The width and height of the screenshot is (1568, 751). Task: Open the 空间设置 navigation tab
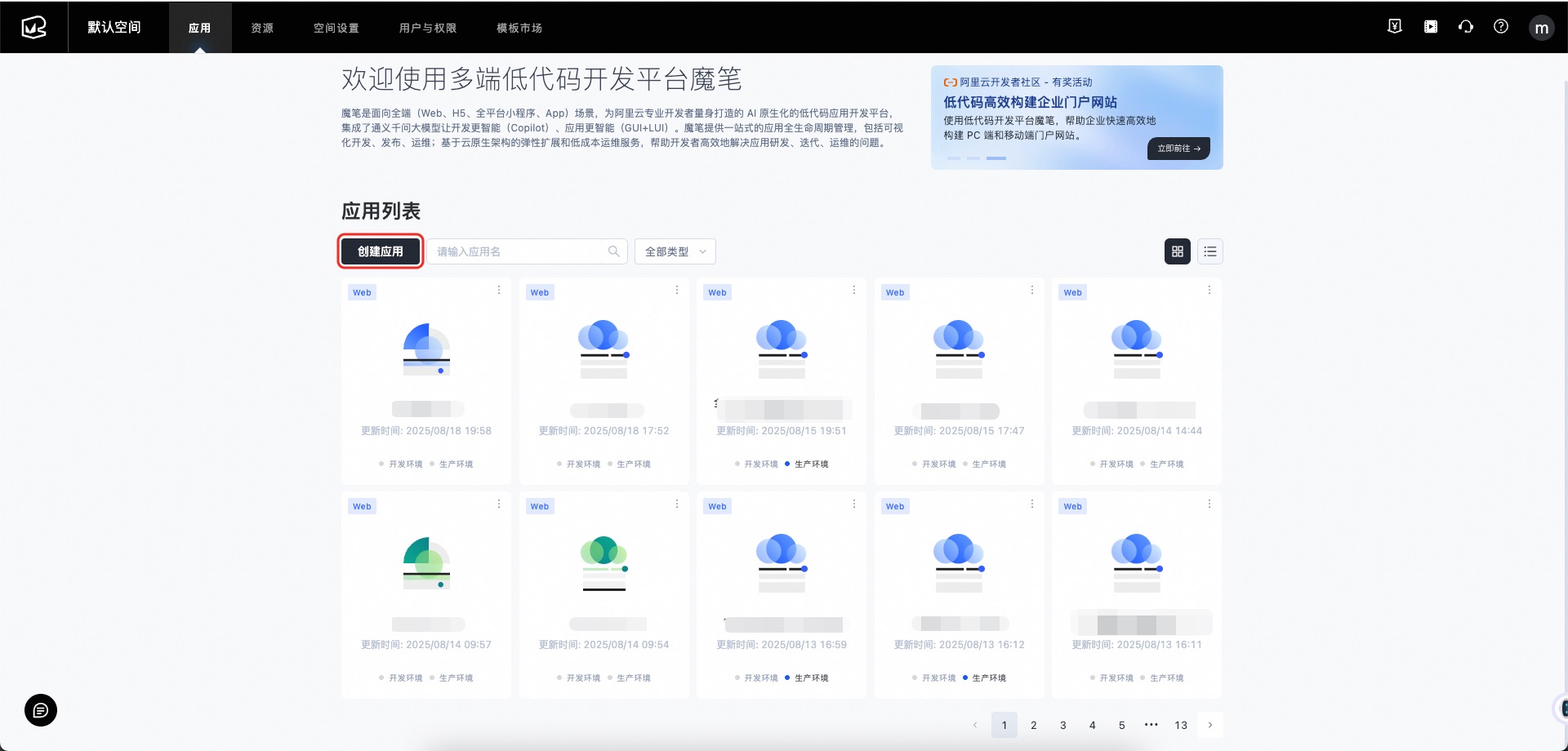(336, 28)
